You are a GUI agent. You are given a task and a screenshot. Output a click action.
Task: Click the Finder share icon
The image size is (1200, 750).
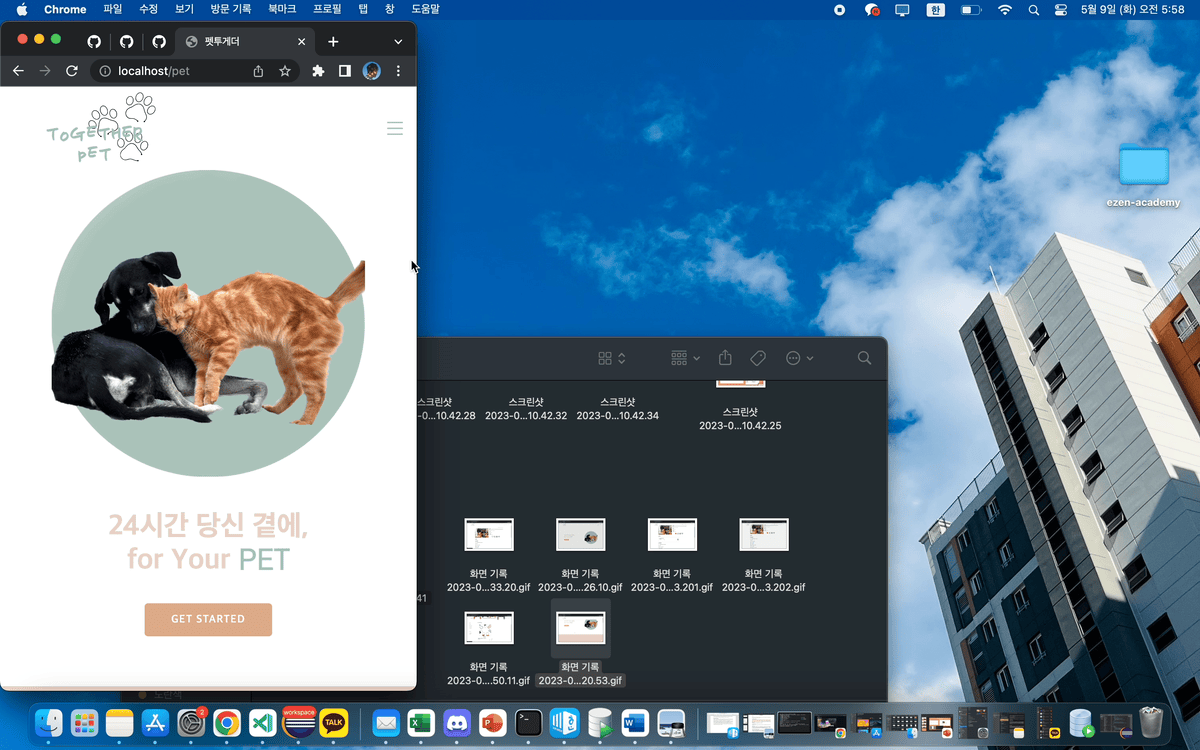[x=726, y=358]
